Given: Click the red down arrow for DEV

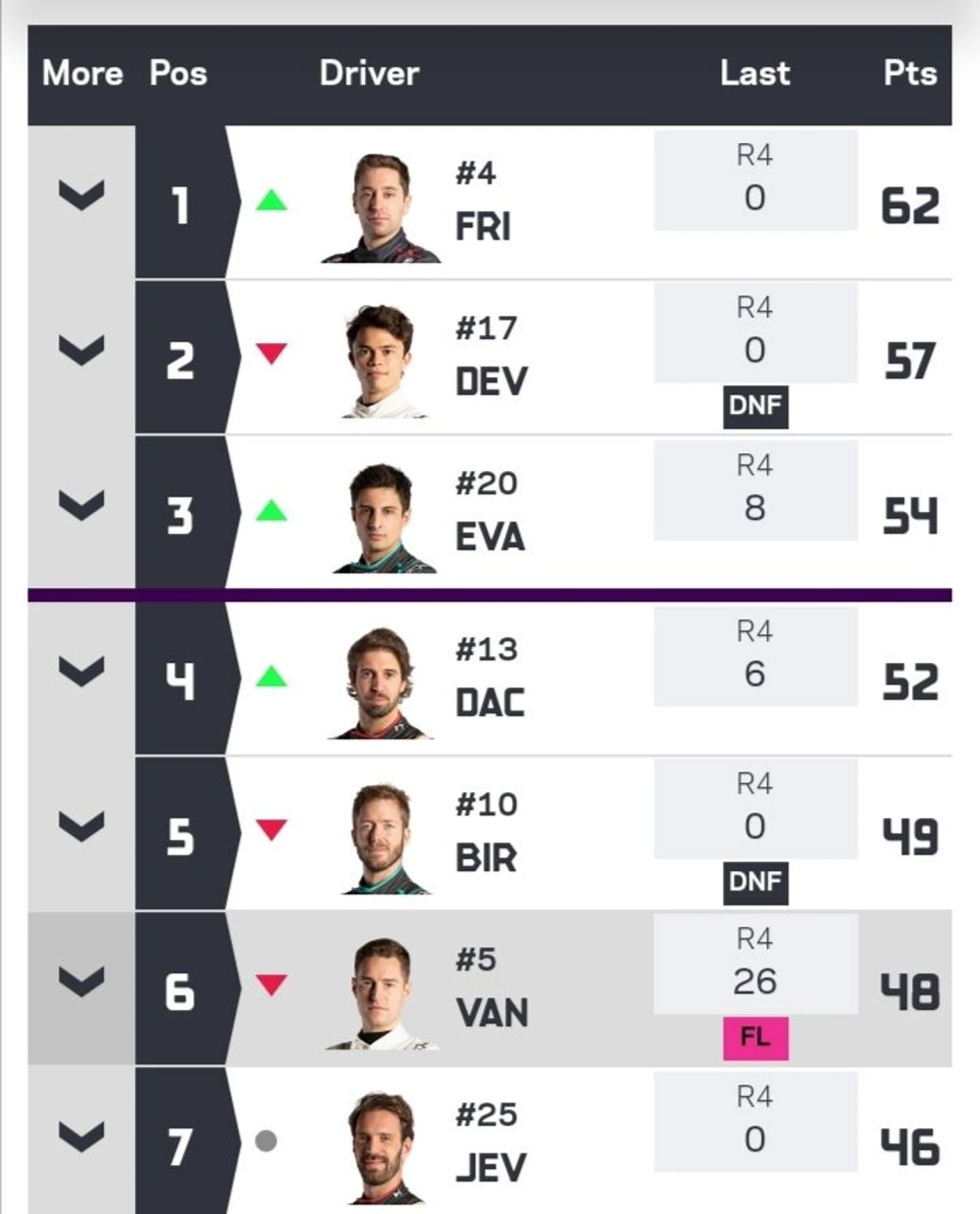Looking at the screenshot, I should click(271, 353).
